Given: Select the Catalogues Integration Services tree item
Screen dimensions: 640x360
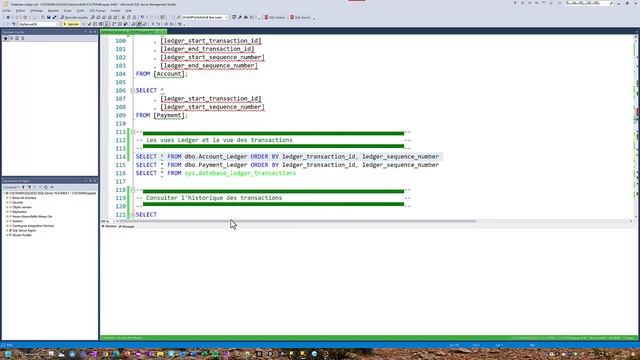Looking at the screenshot, I should point(33,226).
